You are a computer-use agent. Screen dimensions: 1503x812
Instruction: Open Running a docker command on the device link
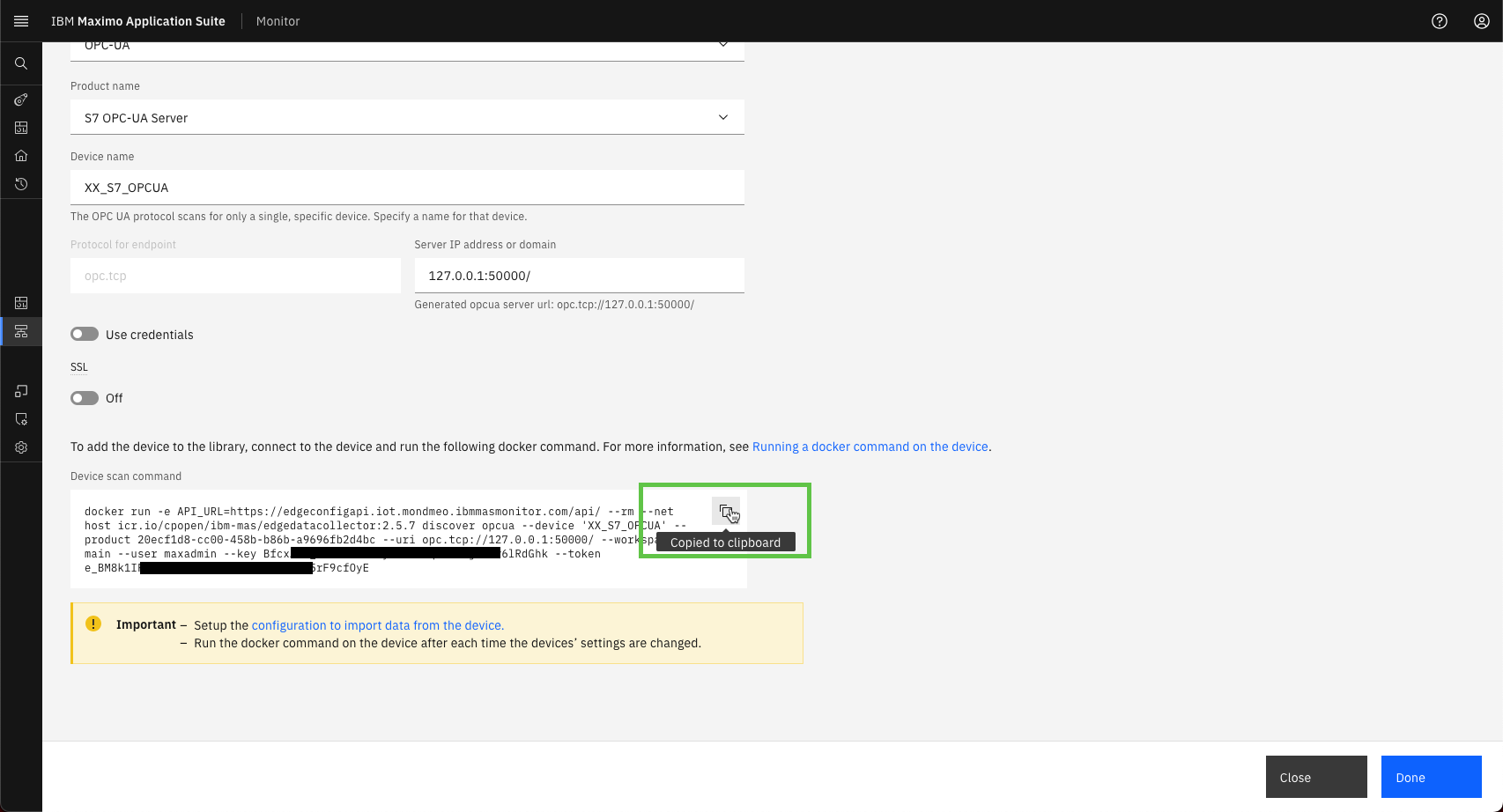(870, 447)
